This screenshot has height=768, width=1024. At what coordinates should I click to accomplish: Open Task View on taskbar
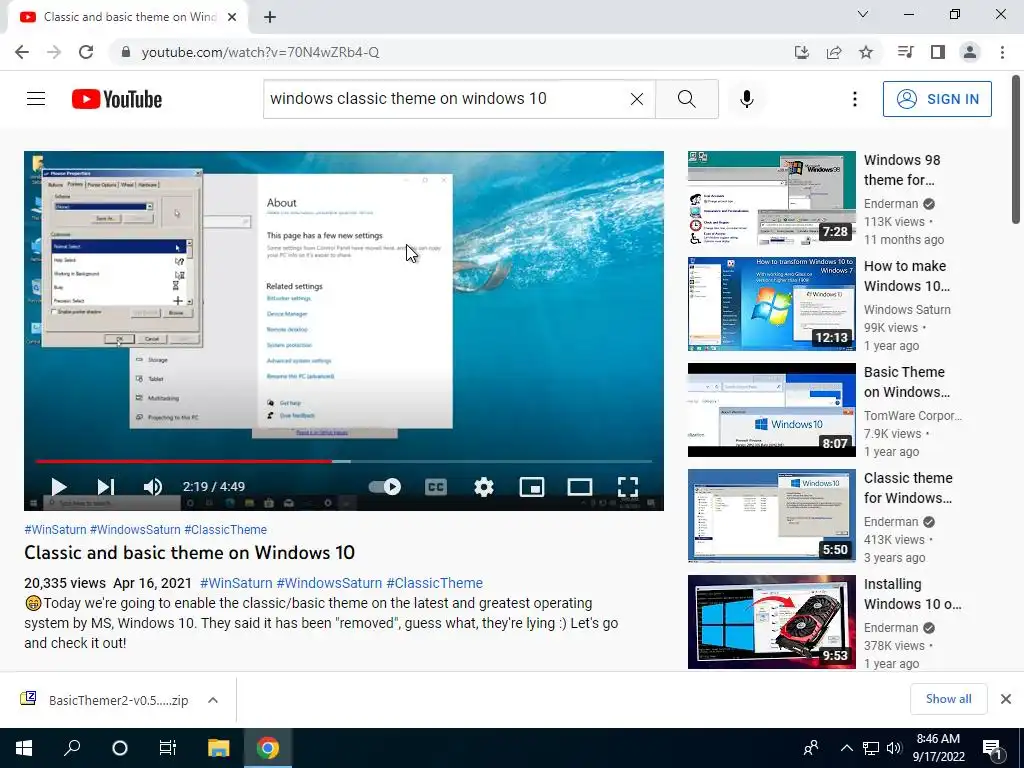point(168,748)
